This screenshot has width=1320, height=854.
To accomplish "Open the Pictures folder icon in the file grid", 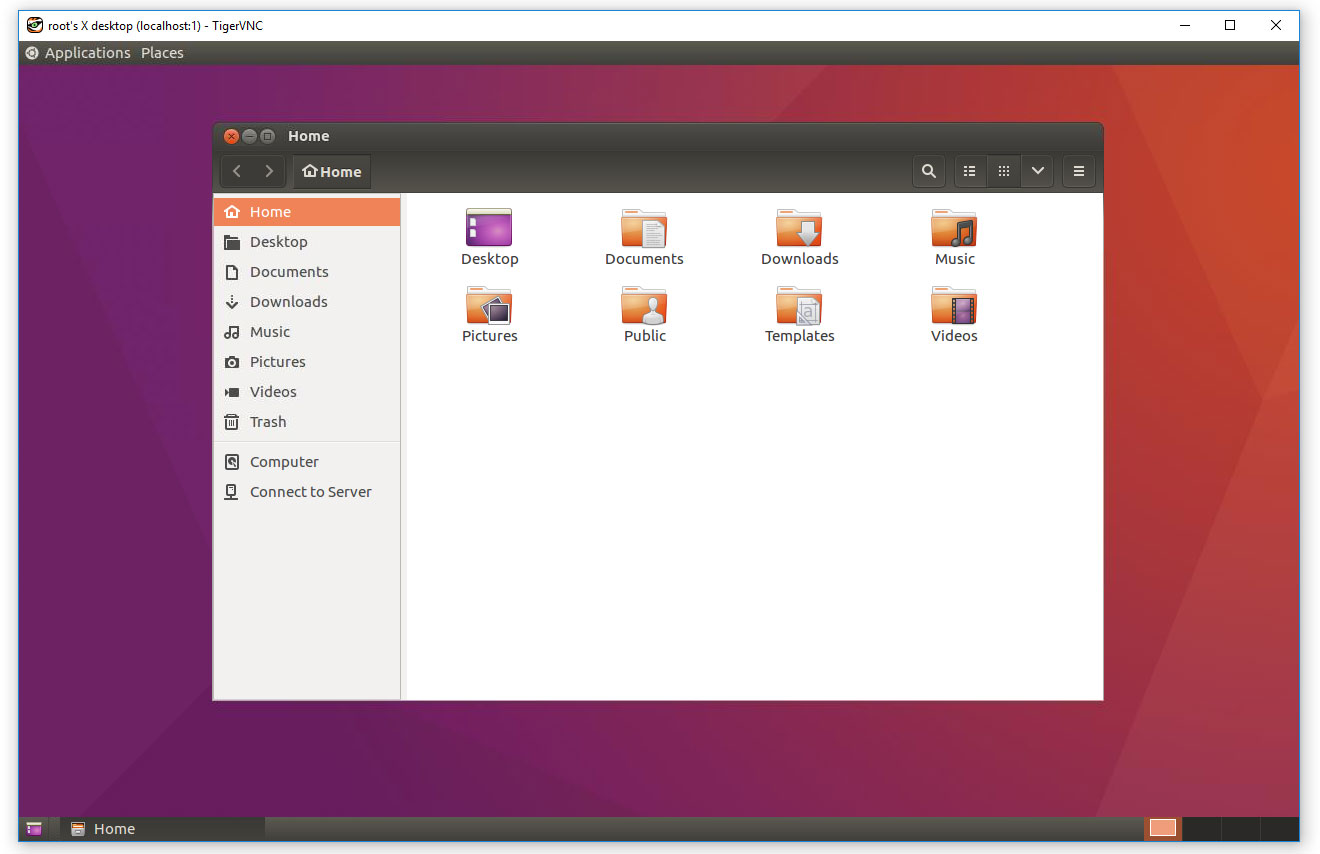I will pos(489,306).
